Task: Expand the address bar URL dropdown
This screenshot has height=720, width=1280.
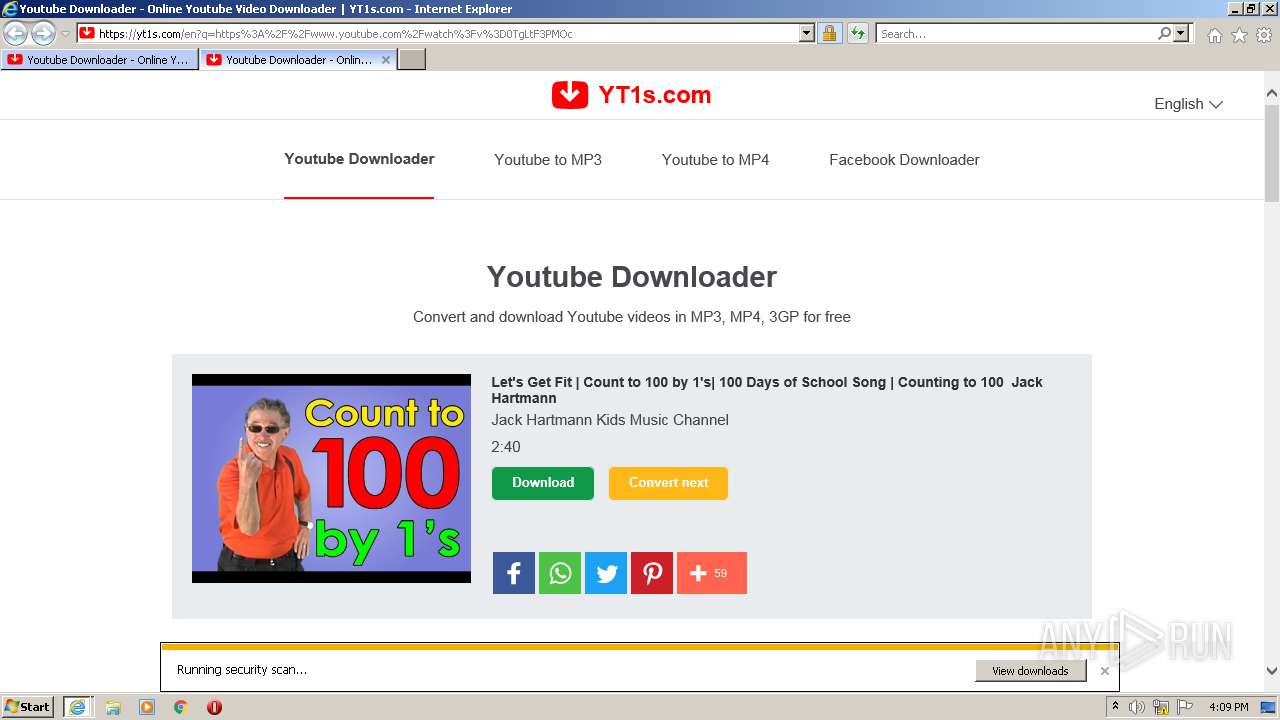Action: (807, 33)
